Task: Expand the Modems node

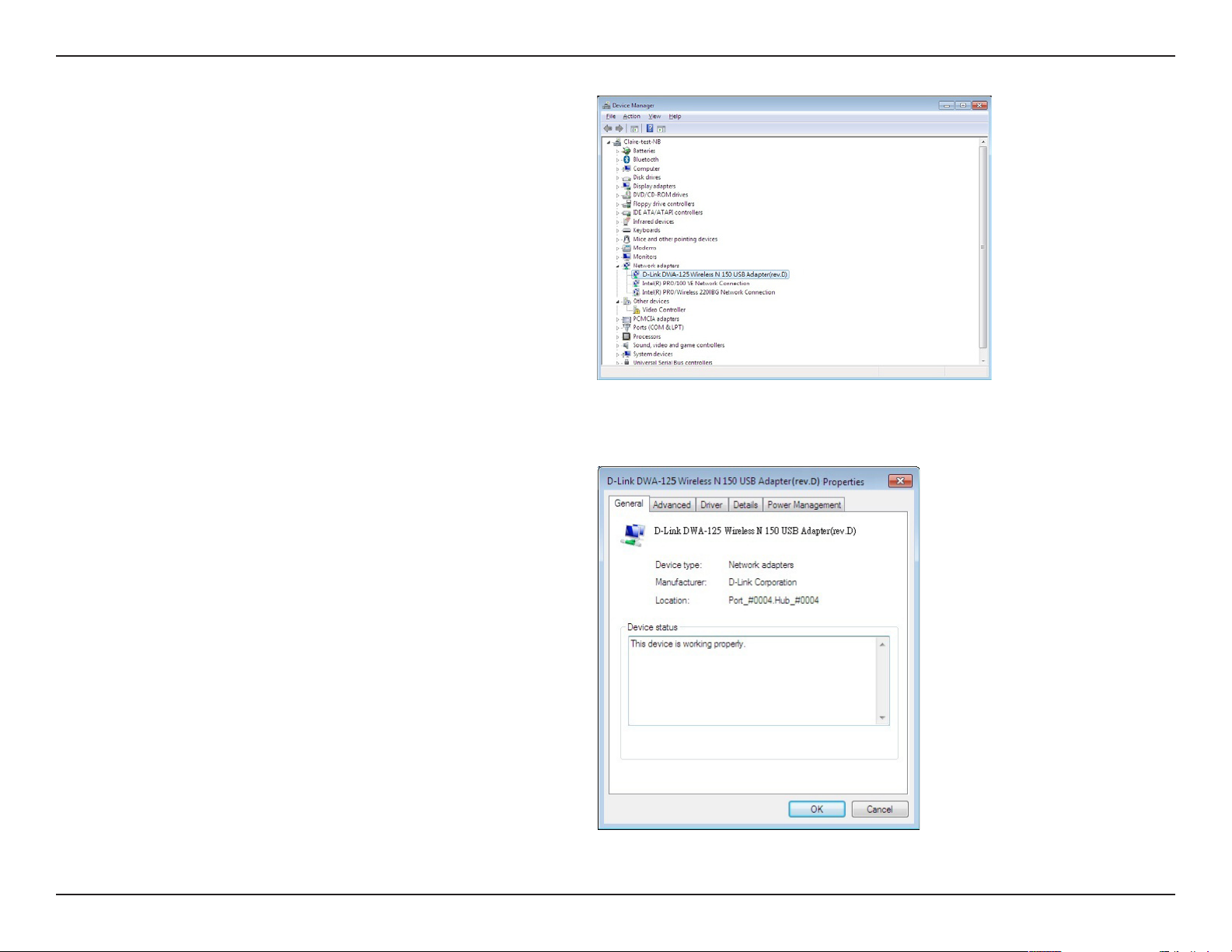Action: click(618, 248)
